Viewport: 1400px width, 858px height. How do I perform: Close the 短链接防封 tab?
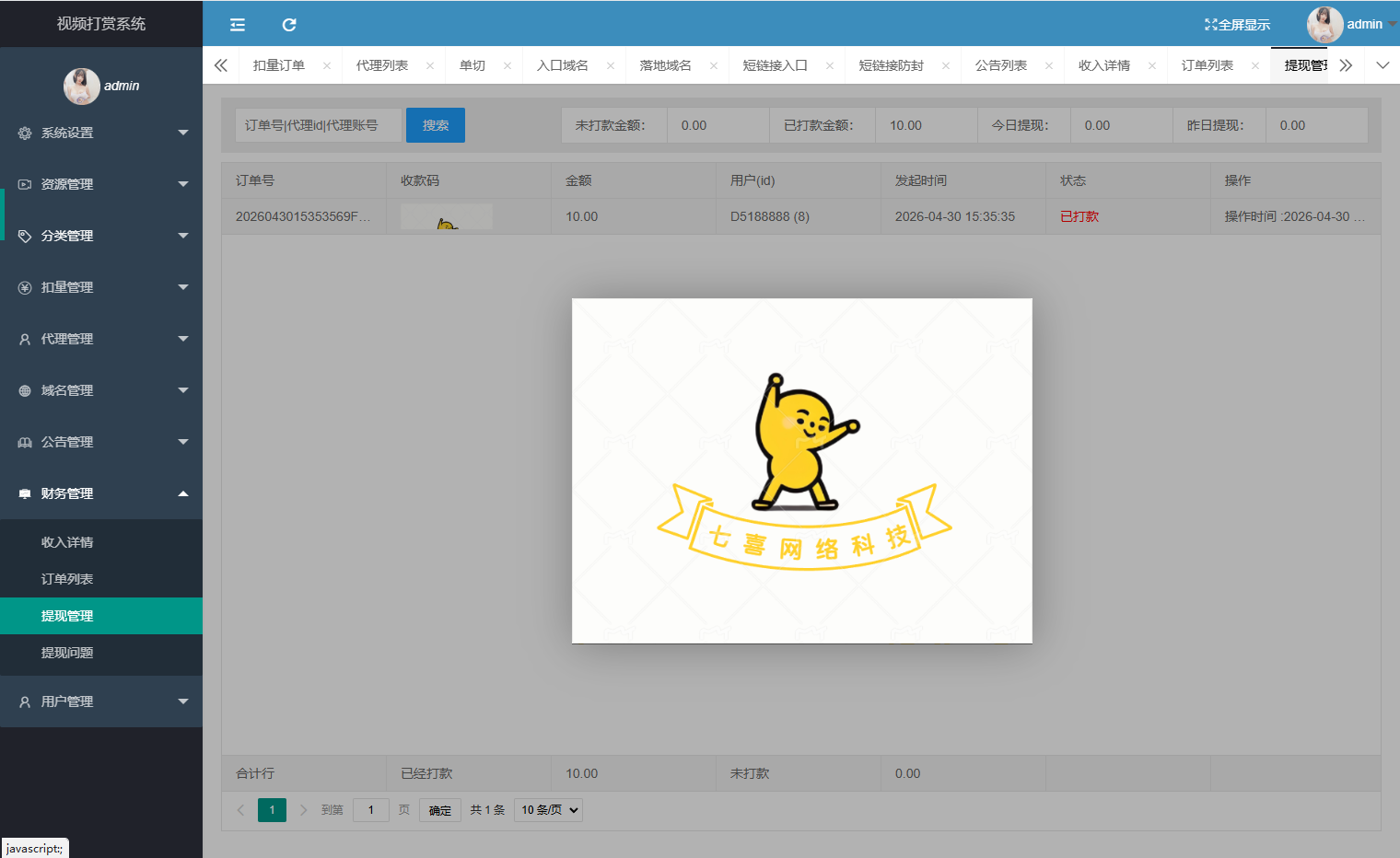pyautogui.click(x=946, y=65)
